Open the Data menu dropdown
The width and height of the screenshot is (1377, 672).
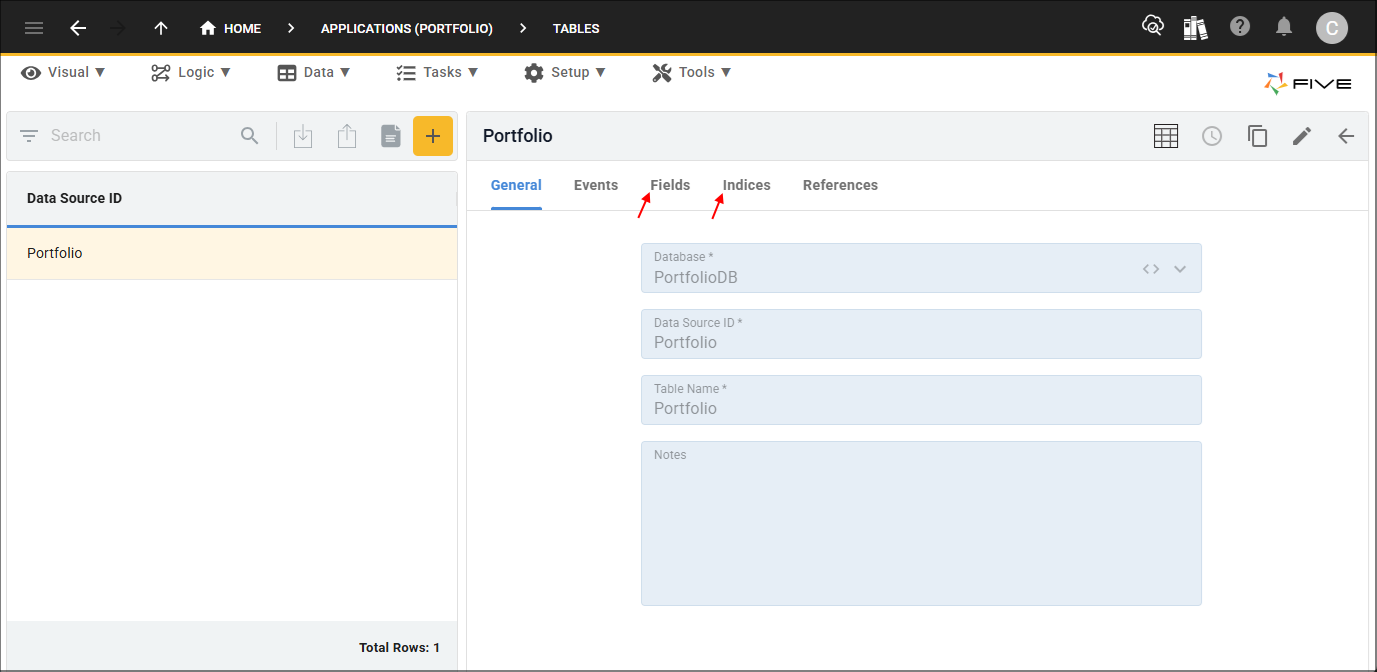tap(314, 71)
